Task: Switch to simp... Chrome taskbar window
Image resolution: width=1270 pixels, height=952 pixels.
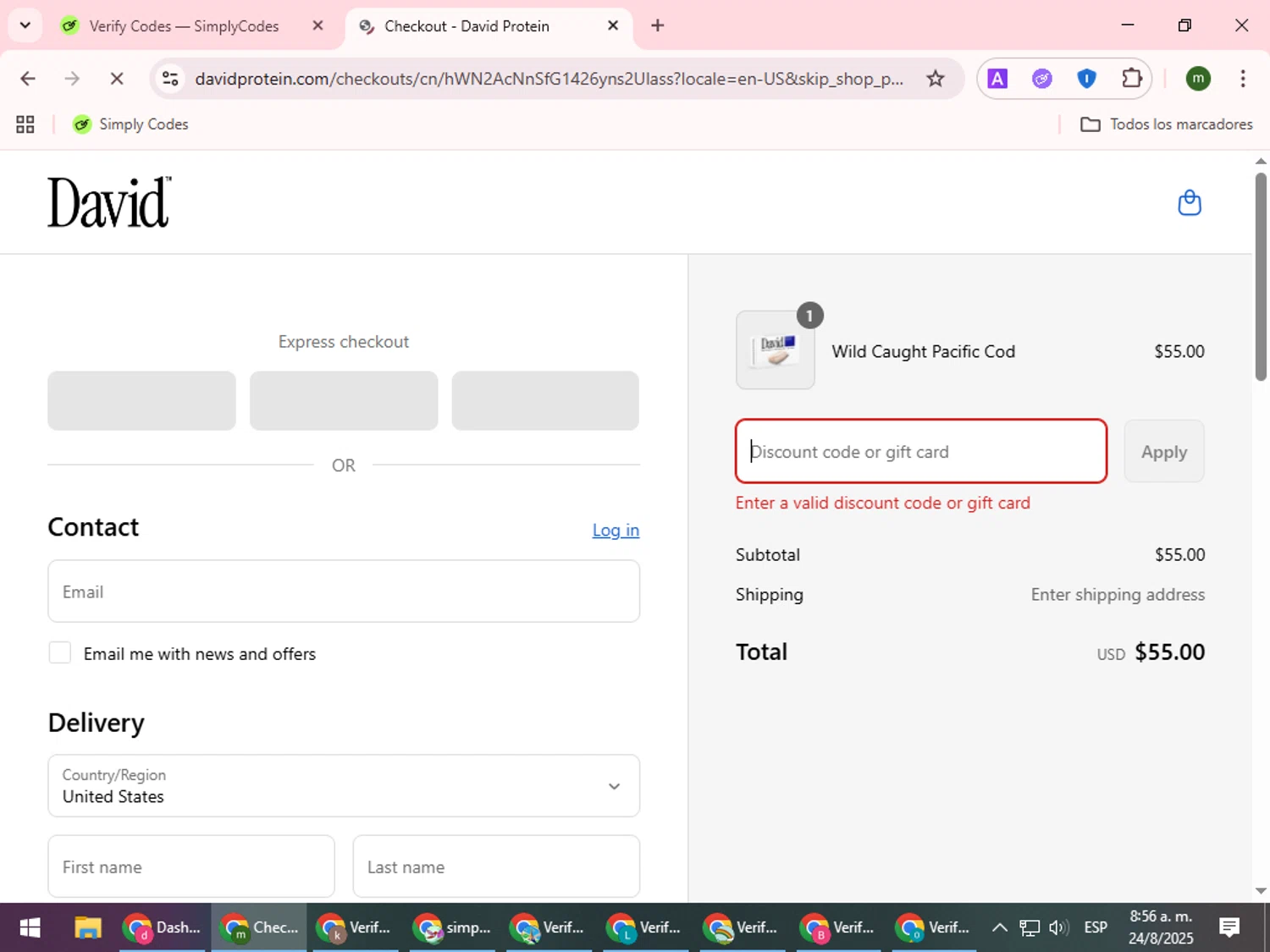Action: pyautogui.click(x=452, y=928)
